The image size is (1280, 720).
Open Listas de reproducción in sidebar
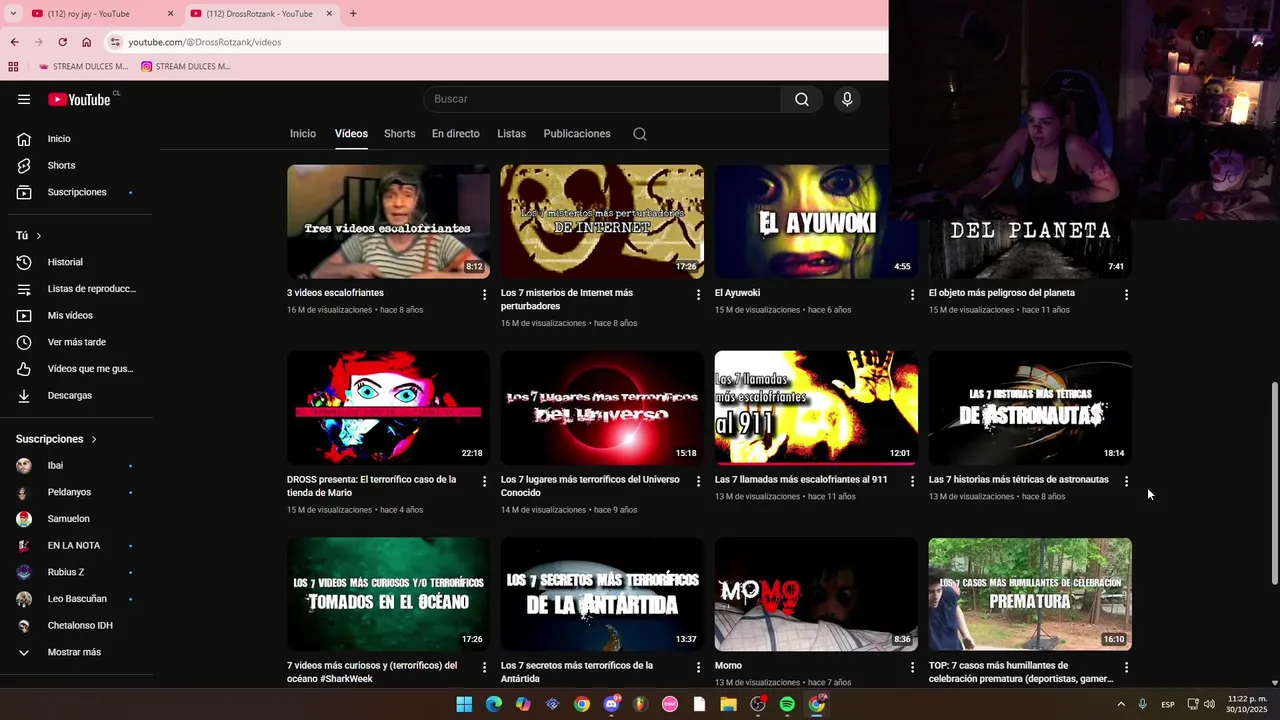pos(80,289)
